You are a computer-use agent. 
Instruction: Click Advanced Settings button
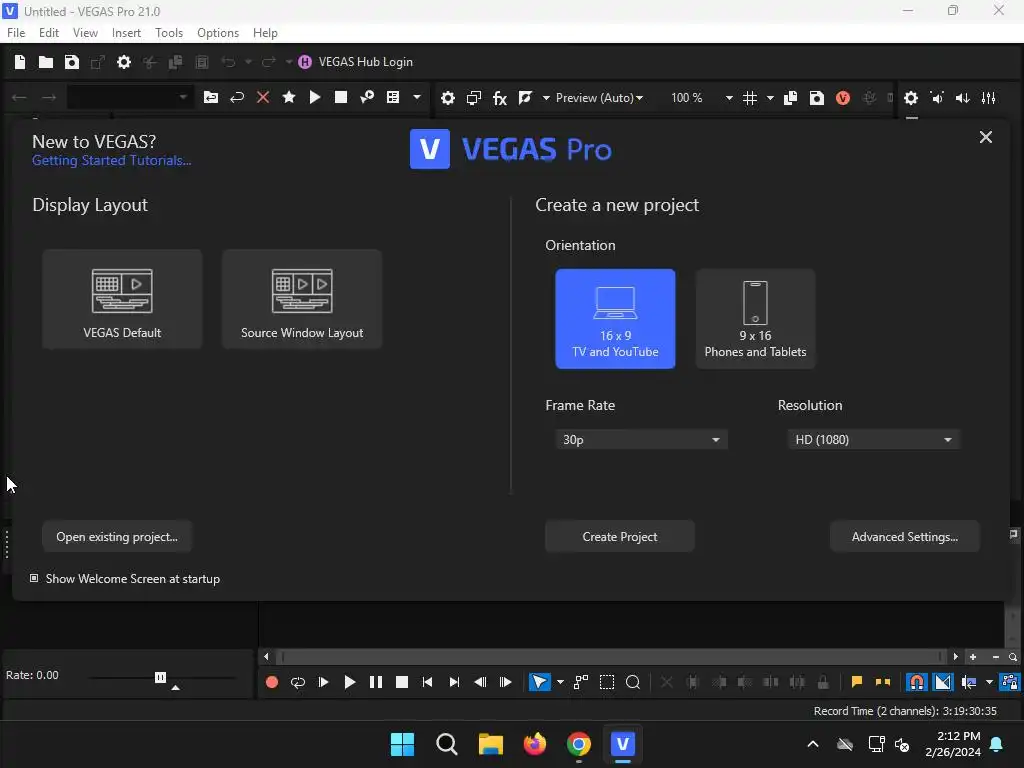click(x=904, y=537)
